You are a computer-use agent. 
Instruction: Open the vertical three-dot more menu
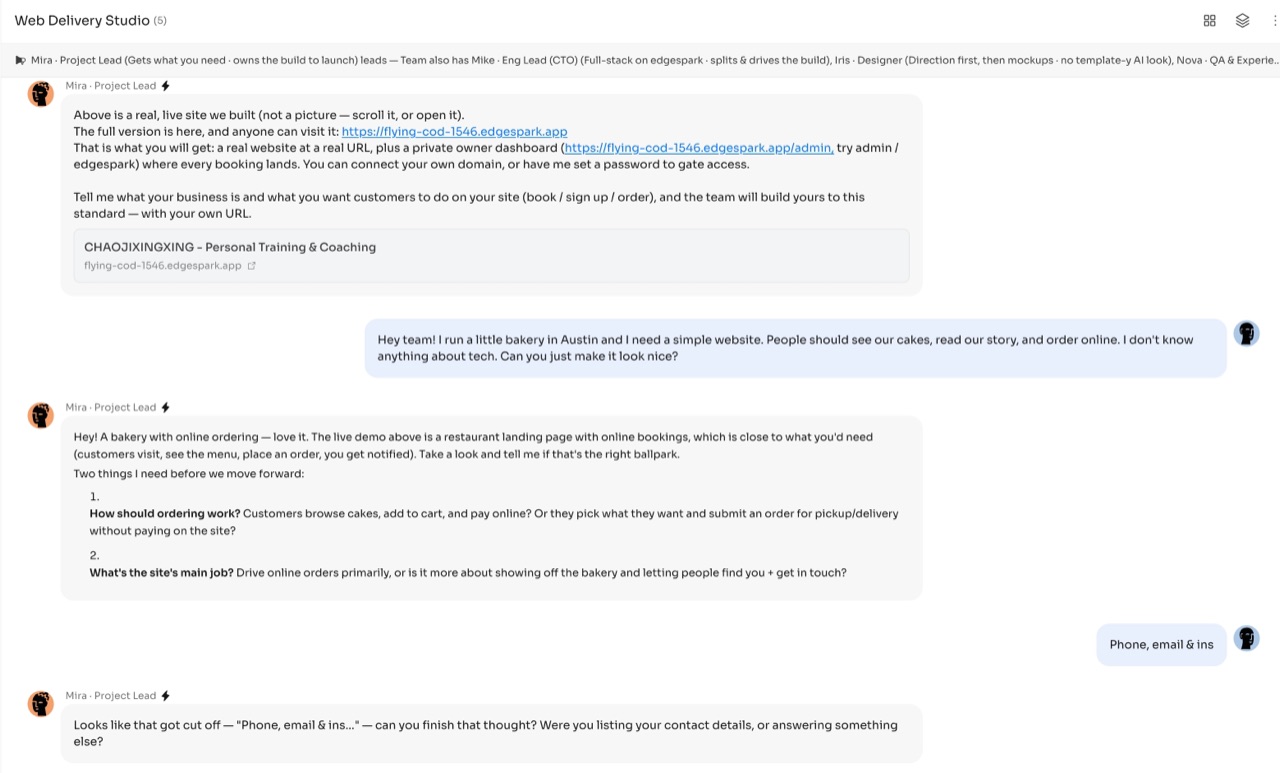click(x=1275, y=20)
